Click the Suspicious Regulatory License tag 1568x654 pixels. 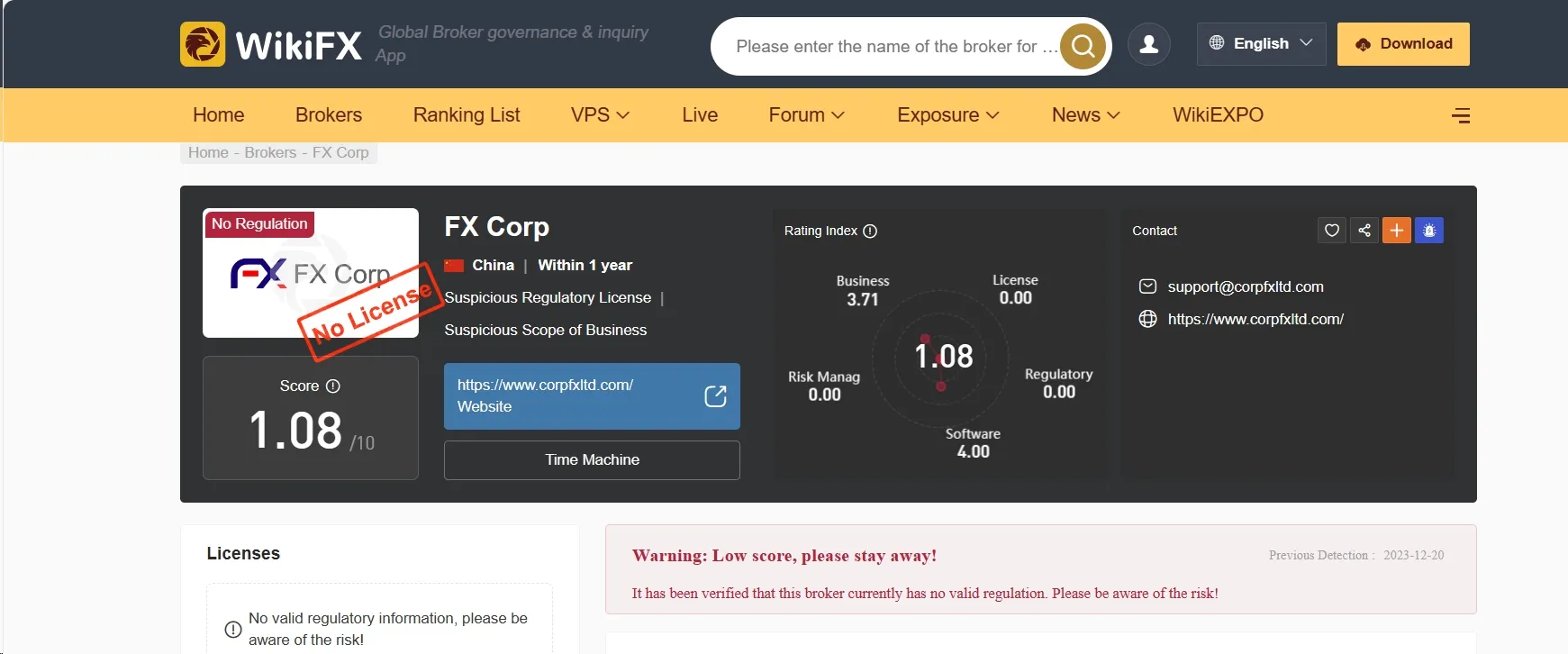point(548,297)
